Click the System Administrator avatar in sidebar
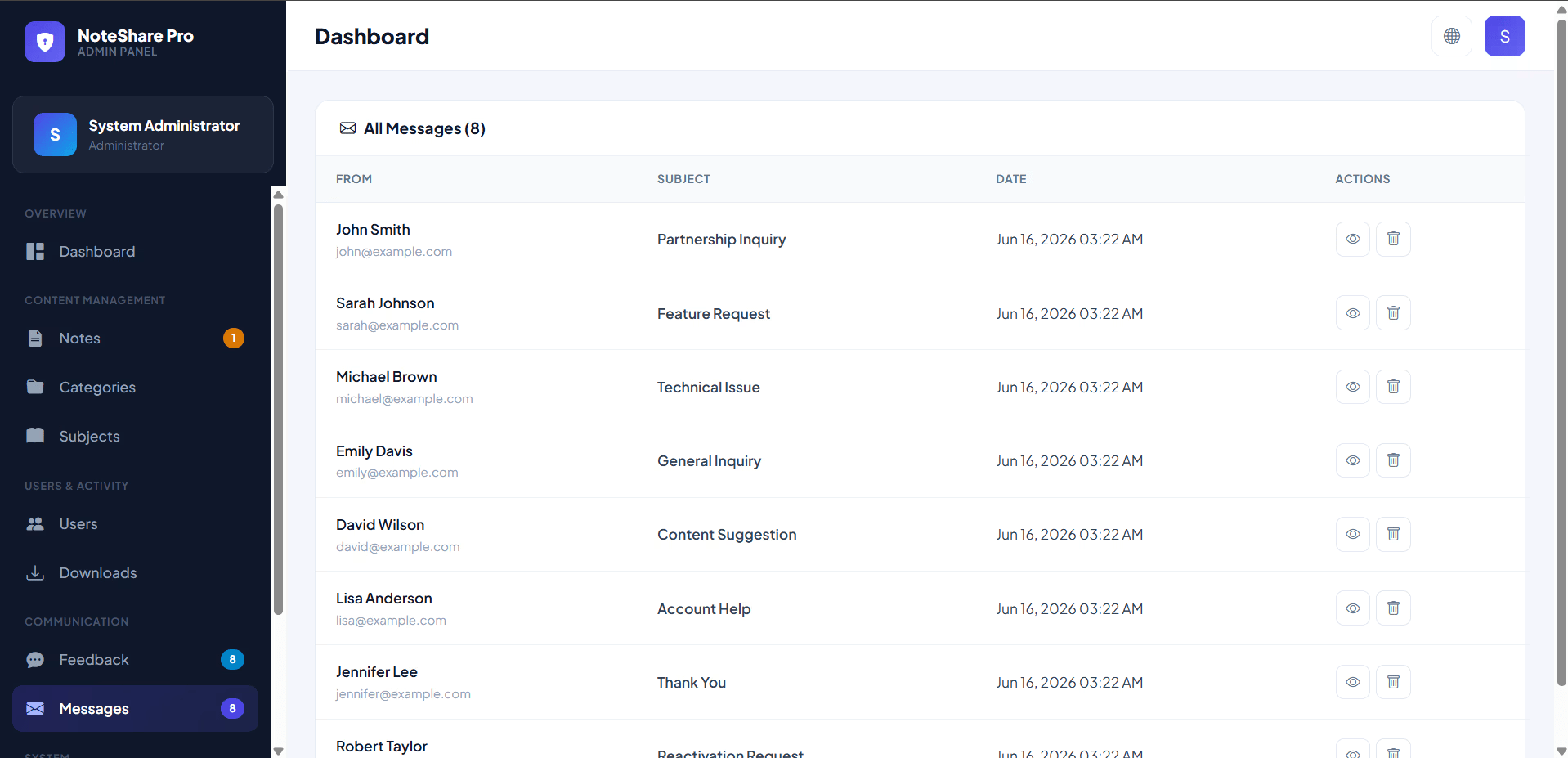This screenshot has height=758, width=1568. (x=55, y=134)
